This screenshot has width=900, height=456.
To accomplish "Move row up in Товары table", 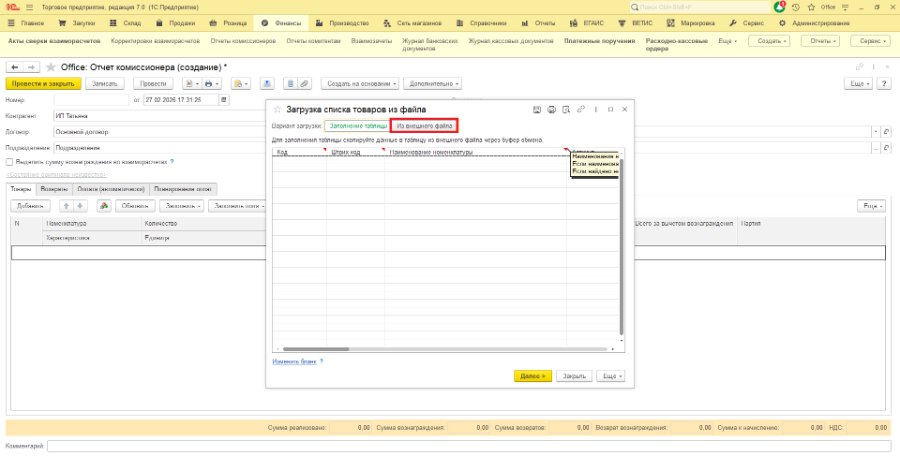I will pyautogui.click(x=66, y=206).
